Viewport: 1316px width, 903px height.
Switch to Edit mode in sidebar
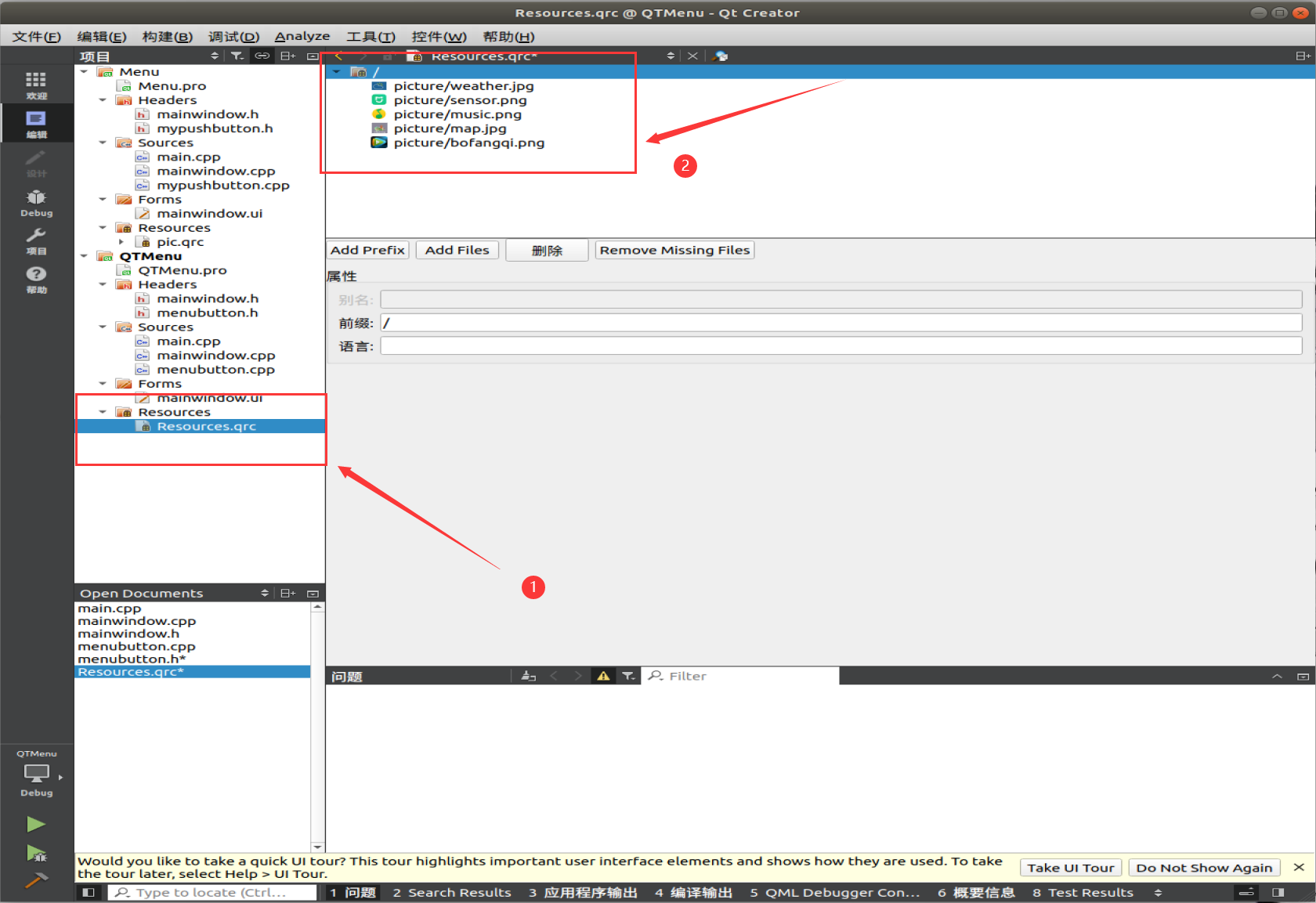[36, 124]
